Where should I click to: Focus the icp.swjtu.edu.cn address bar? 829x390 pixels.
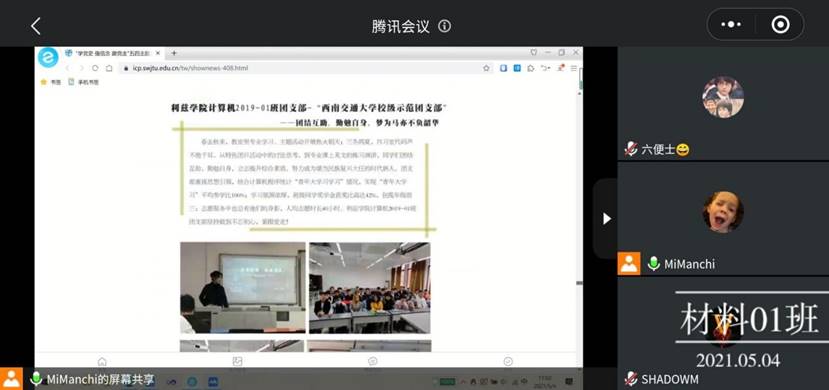[x=307, y=68]
